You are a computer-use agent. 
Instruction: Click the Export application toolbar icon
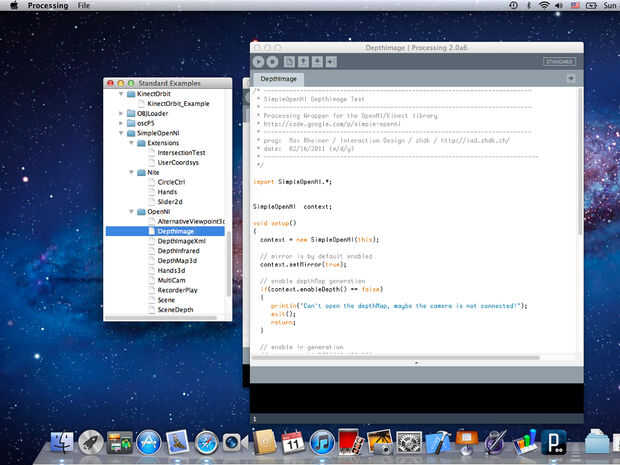click(x=331, y=61)
